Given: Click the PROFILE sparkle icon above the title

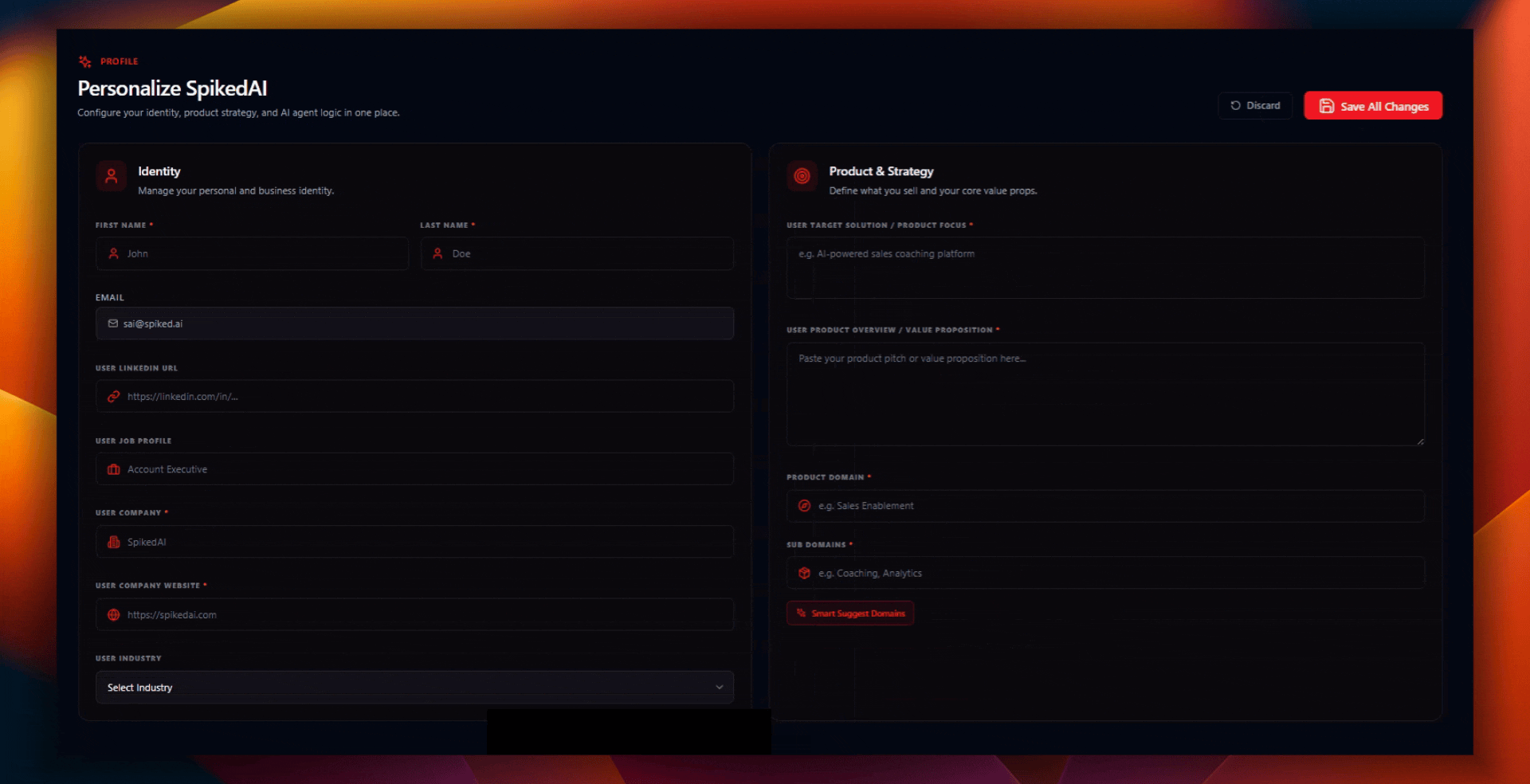Looking at the screenshot, I should [x=85, y=61].
